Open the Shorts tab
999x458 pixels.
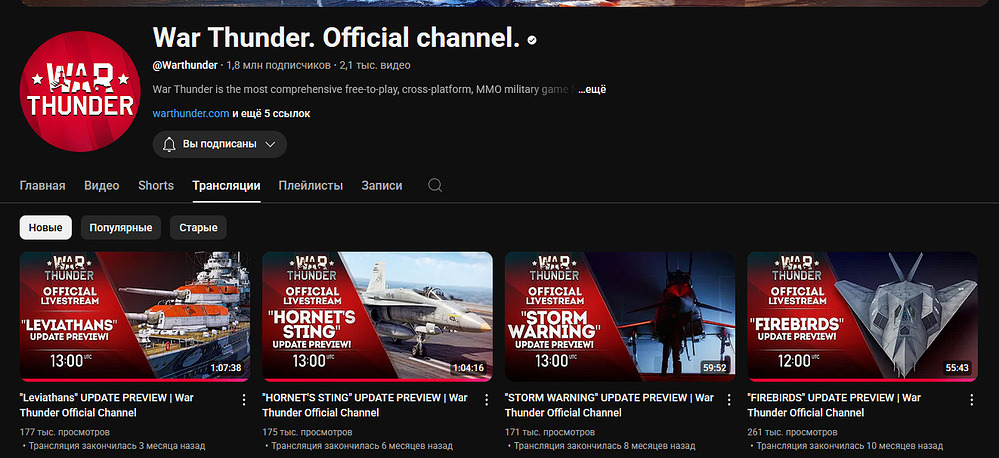156,185
